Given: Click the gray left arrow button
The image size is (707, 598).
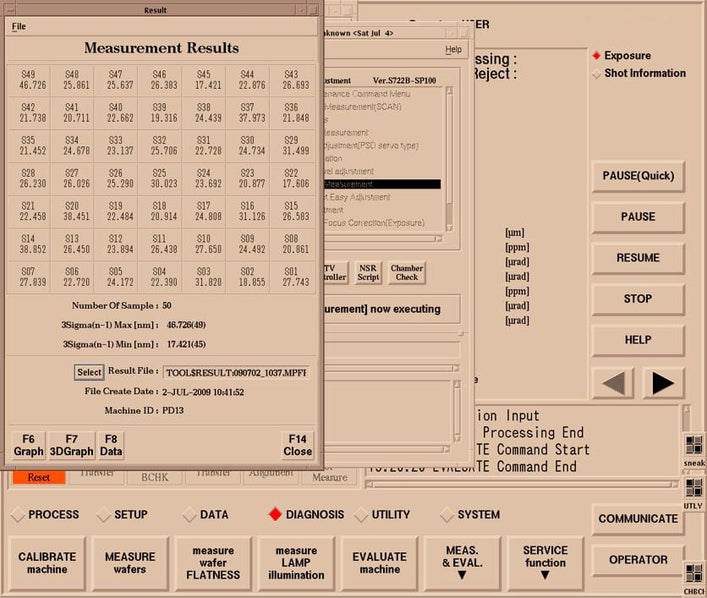Looking at the screenshot, I should [613, 383].
